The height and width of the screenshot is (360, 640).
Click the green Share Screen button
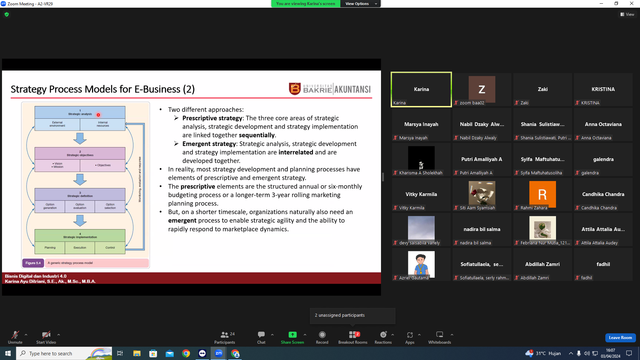pyautogui.click(x=292, y=337)
